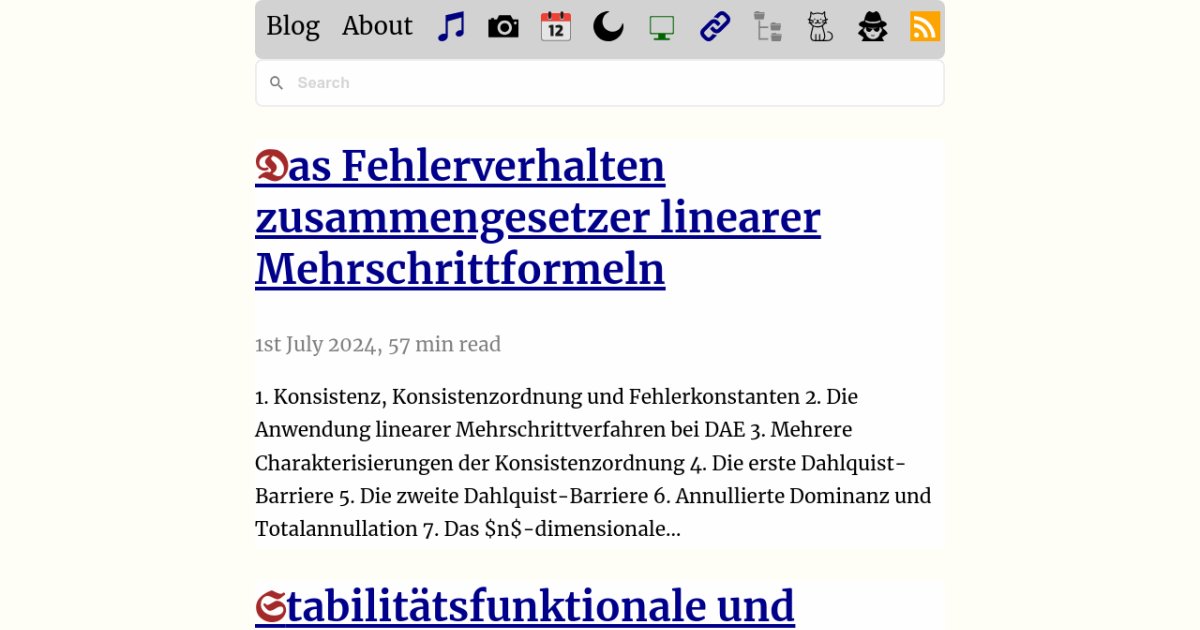Go to the Blog menu item
This screenshot has width=1200, height=630.
pyautogui.click(x=293, y=26)
